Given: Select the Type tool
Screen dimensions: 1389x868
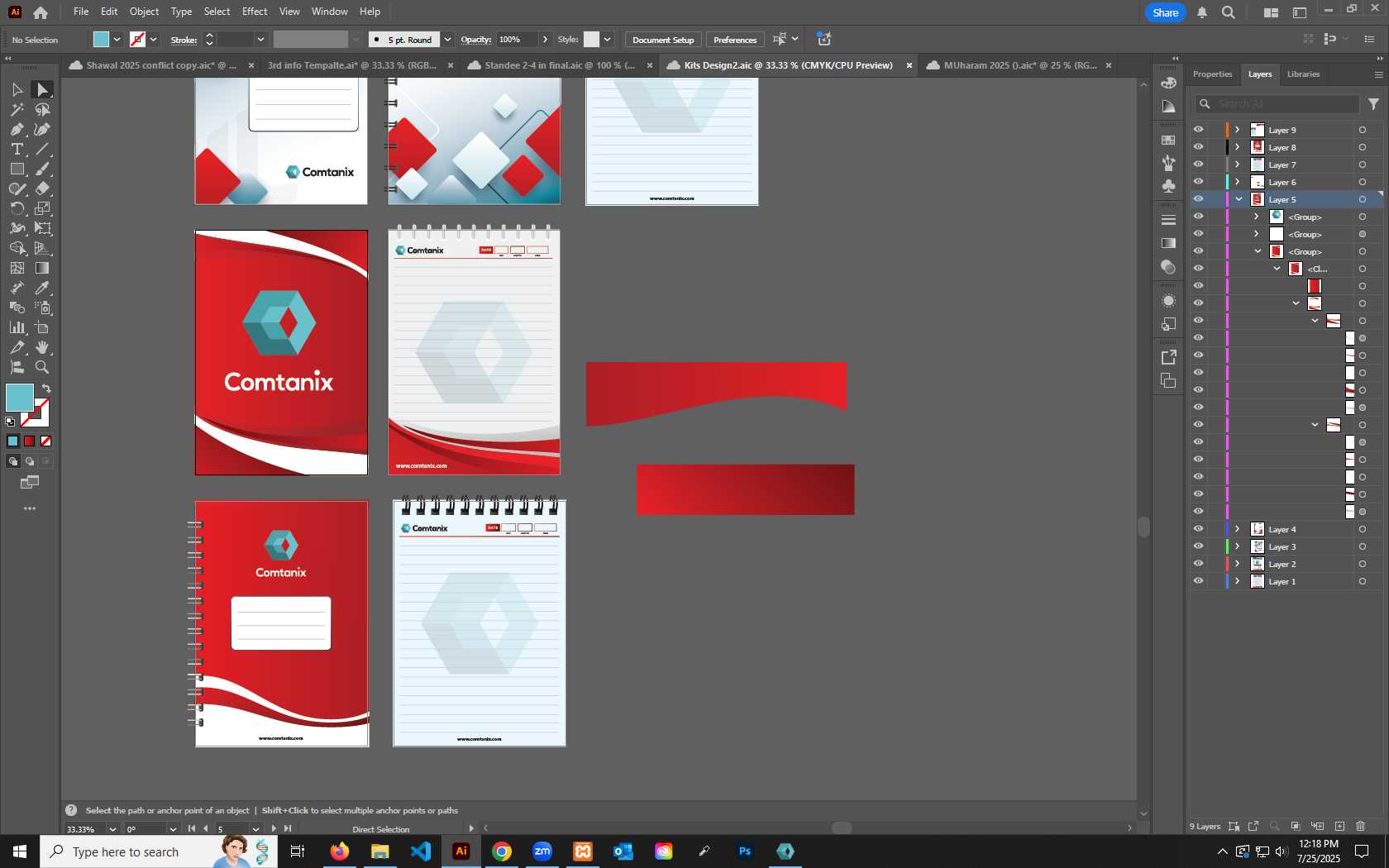Looking at the screenshot, I should tap(17, 149).
